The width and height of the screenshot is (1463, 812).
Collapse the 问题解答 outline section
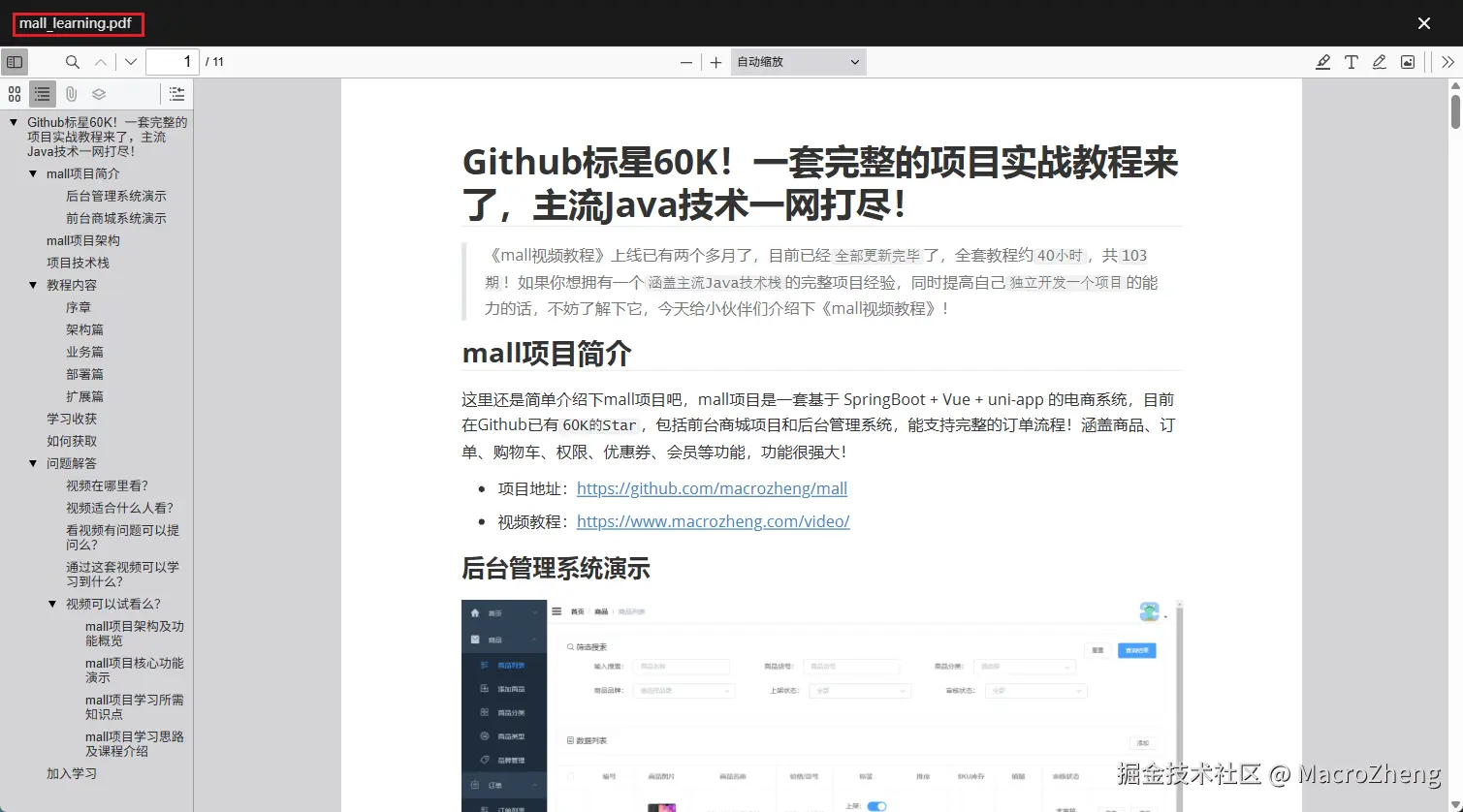pos(33,464)
